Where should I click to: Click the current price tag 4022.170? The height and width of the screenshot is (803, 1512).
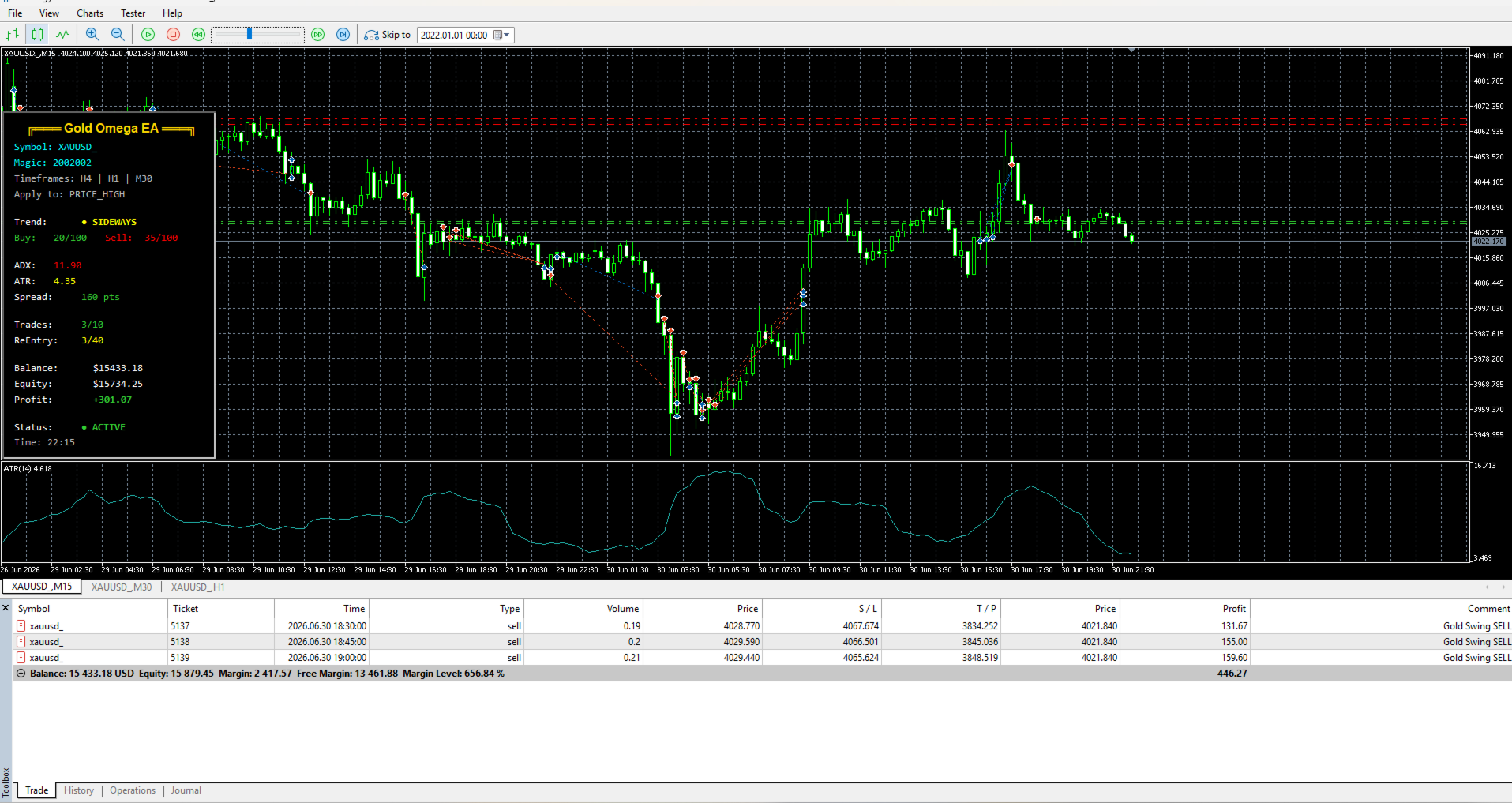1489,242
